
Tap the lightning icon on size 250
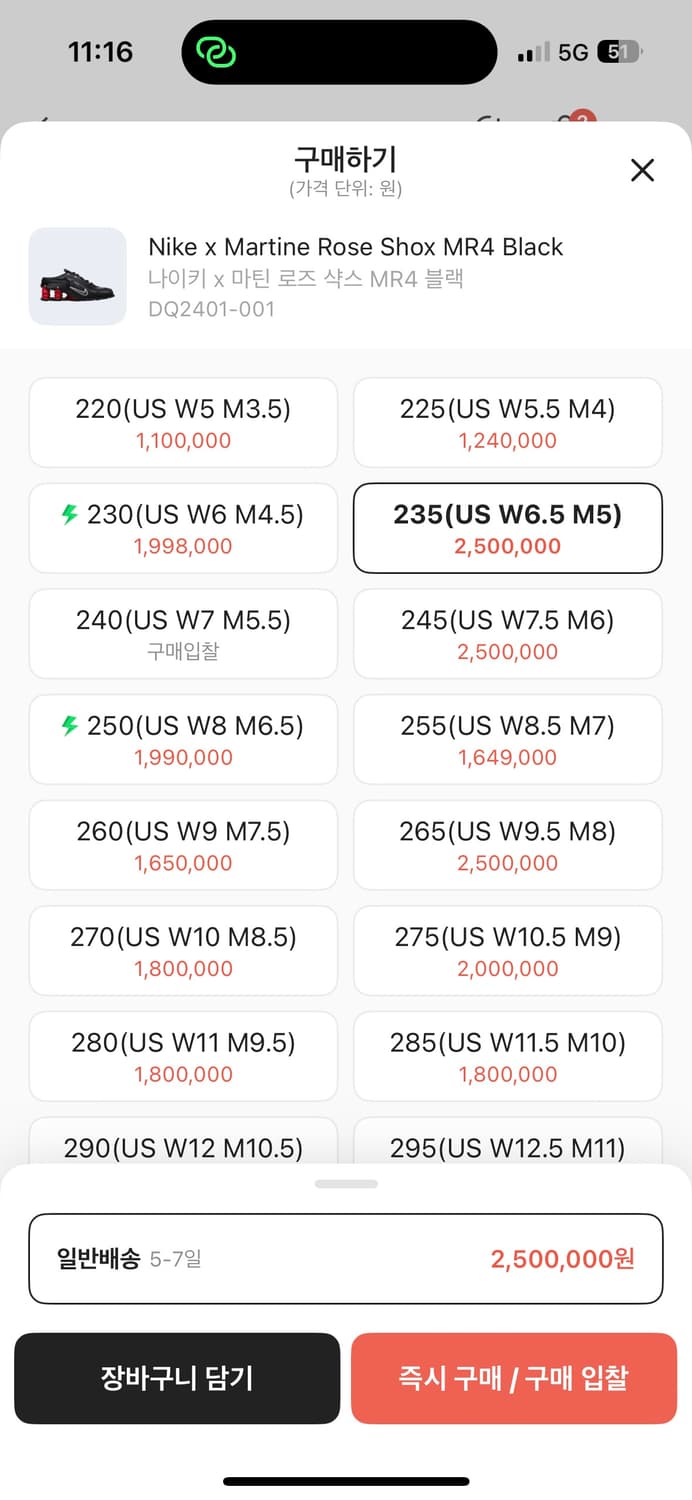(69, 726)
